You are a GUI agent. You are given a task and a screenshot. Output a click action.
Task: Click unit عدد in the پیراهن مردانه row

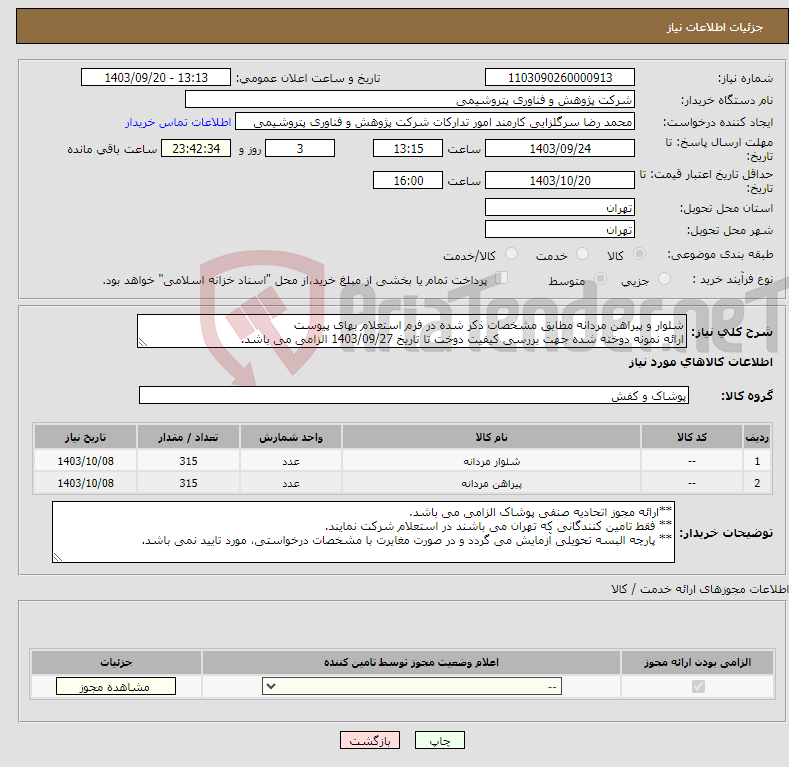click(x=291, y=484)
